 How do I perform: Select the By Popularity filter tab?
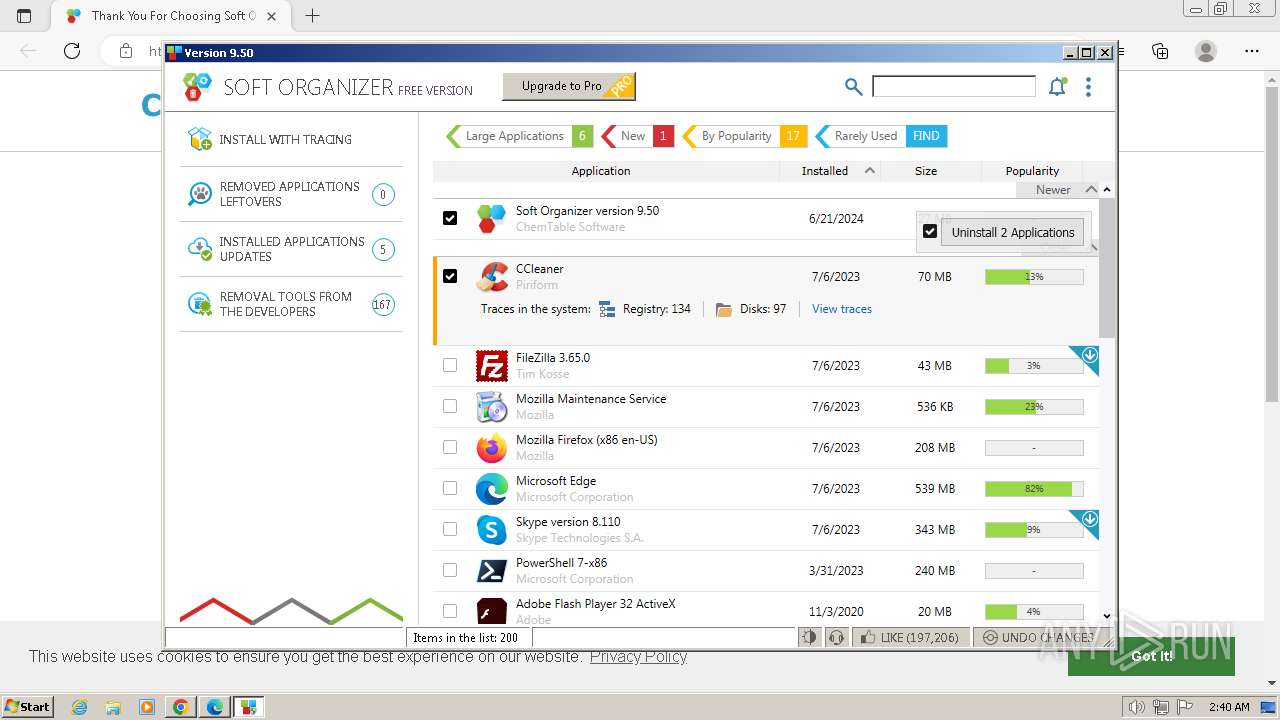click(x=744, y=136)
